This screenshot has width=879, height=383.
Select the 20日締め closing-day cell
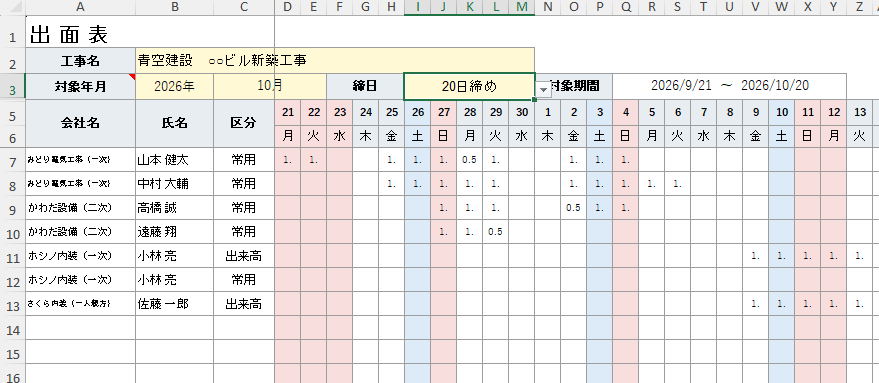469,86
